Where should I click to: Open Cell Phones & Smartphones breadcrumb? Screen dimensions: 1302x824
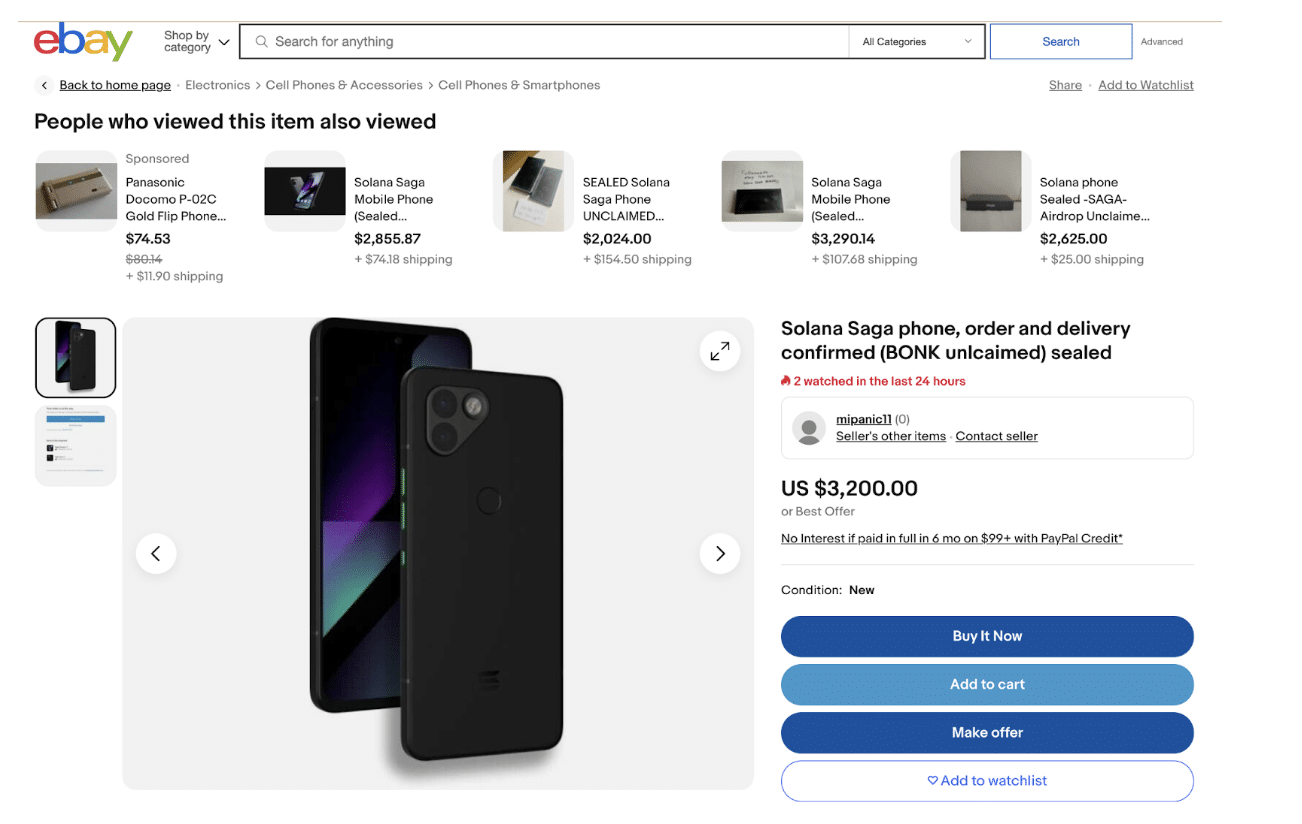[519, 85]
